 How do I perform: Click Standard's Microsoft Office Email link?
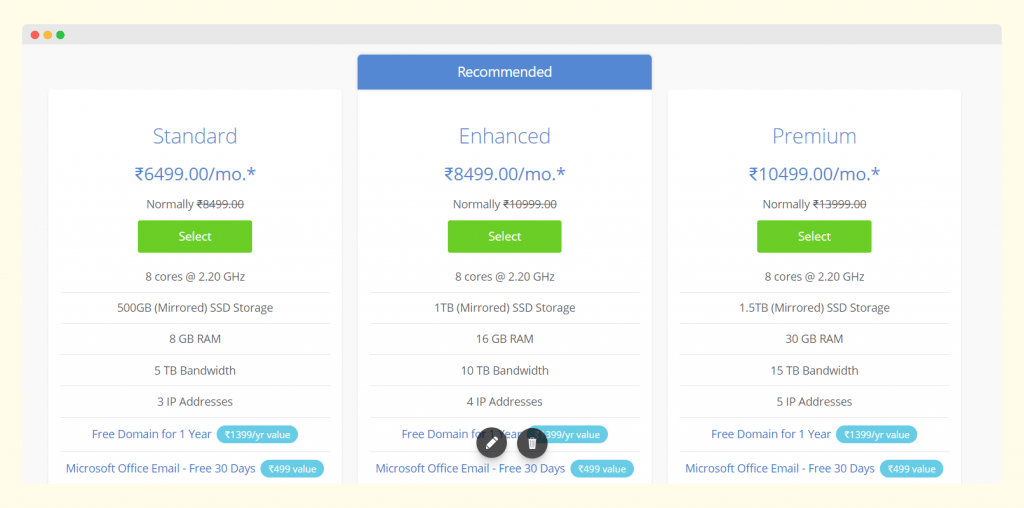pyautogui.click(x=160, y=468)
